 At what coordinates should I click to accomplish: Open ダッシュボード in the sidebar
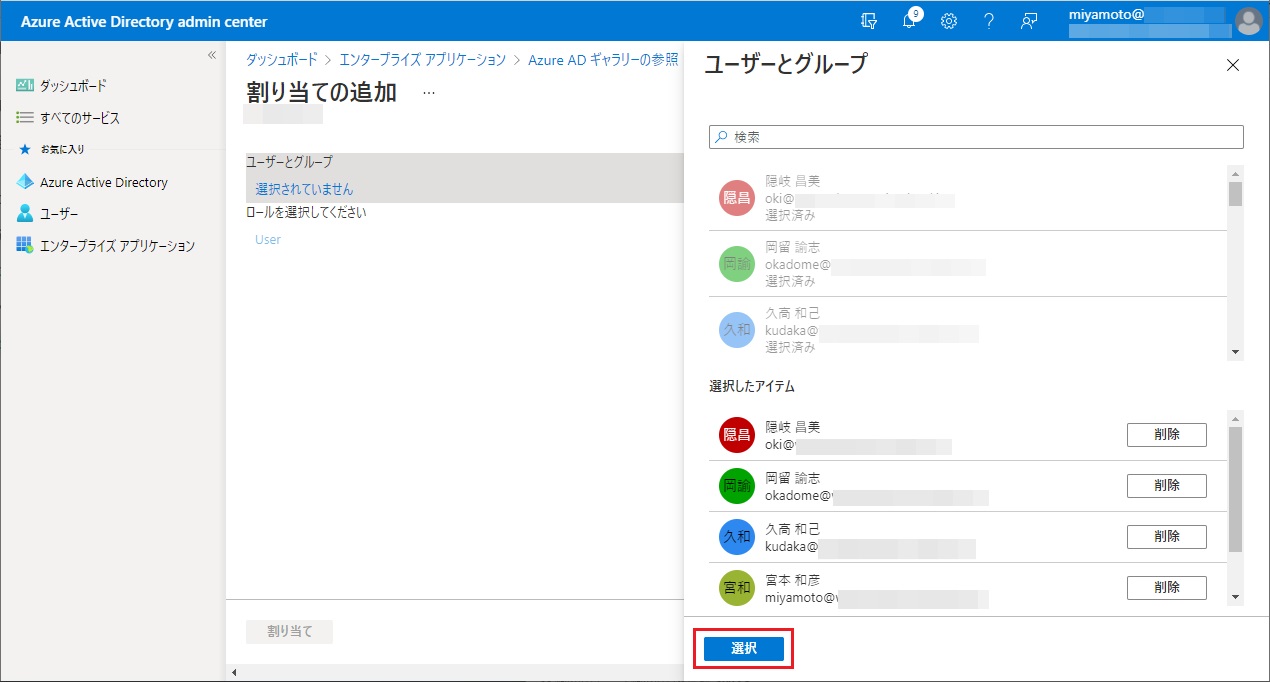point(72,86)
